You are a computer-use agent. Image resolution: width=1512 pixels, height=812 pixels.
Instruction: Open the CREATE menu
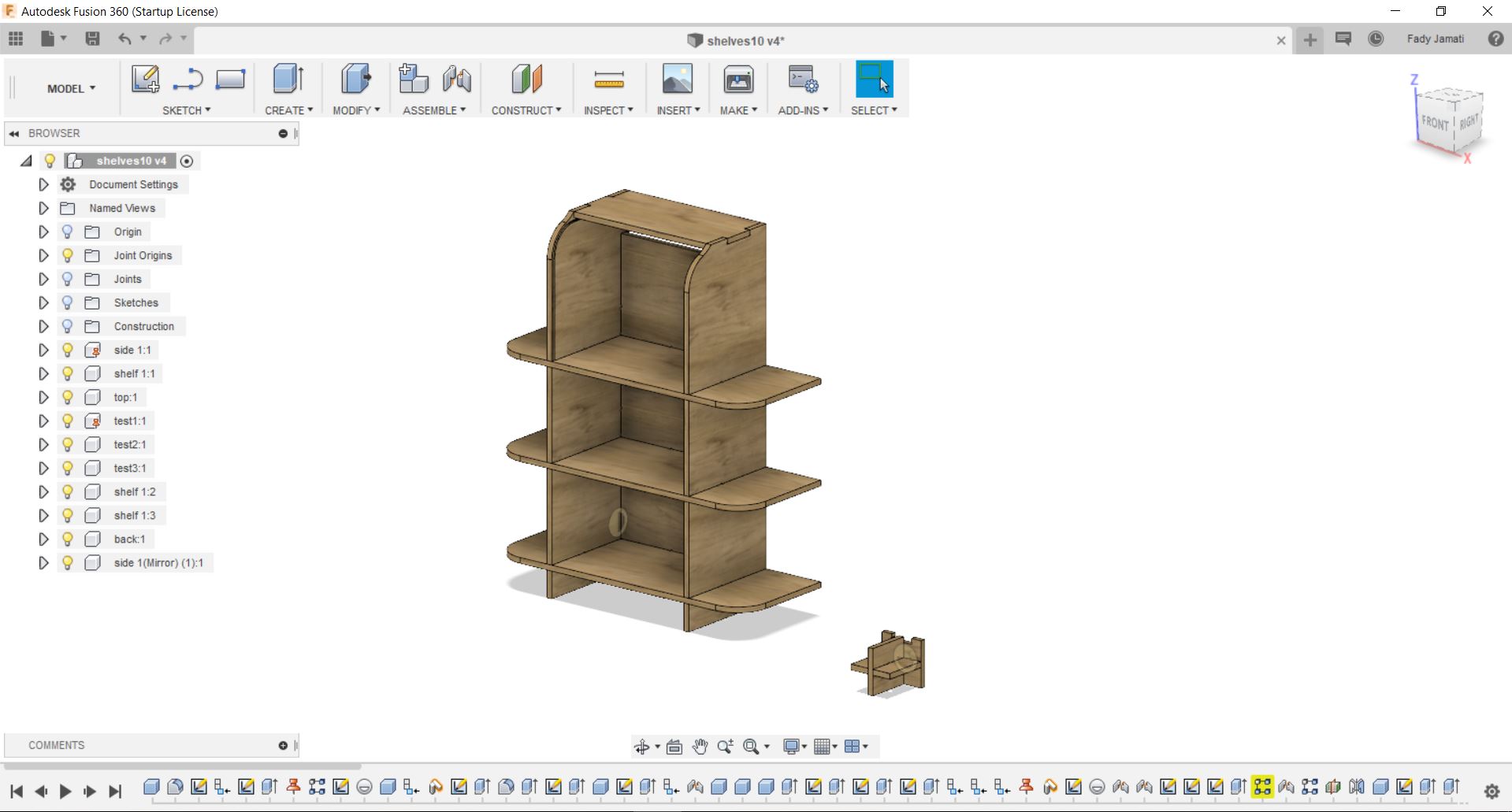click(x=288, y=110)
